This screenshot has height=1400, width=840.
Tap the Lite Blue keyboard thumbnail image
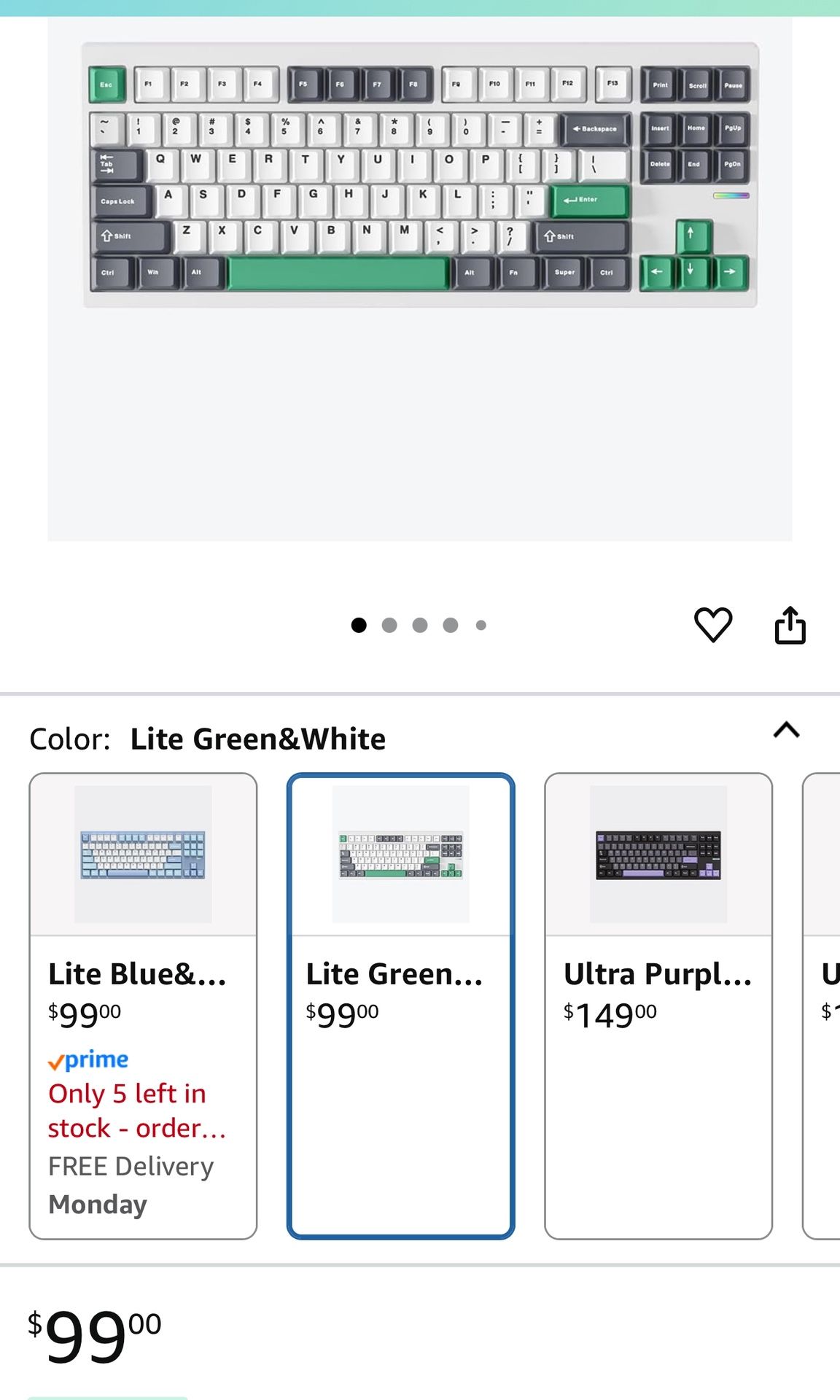click(x=143, y=855)
